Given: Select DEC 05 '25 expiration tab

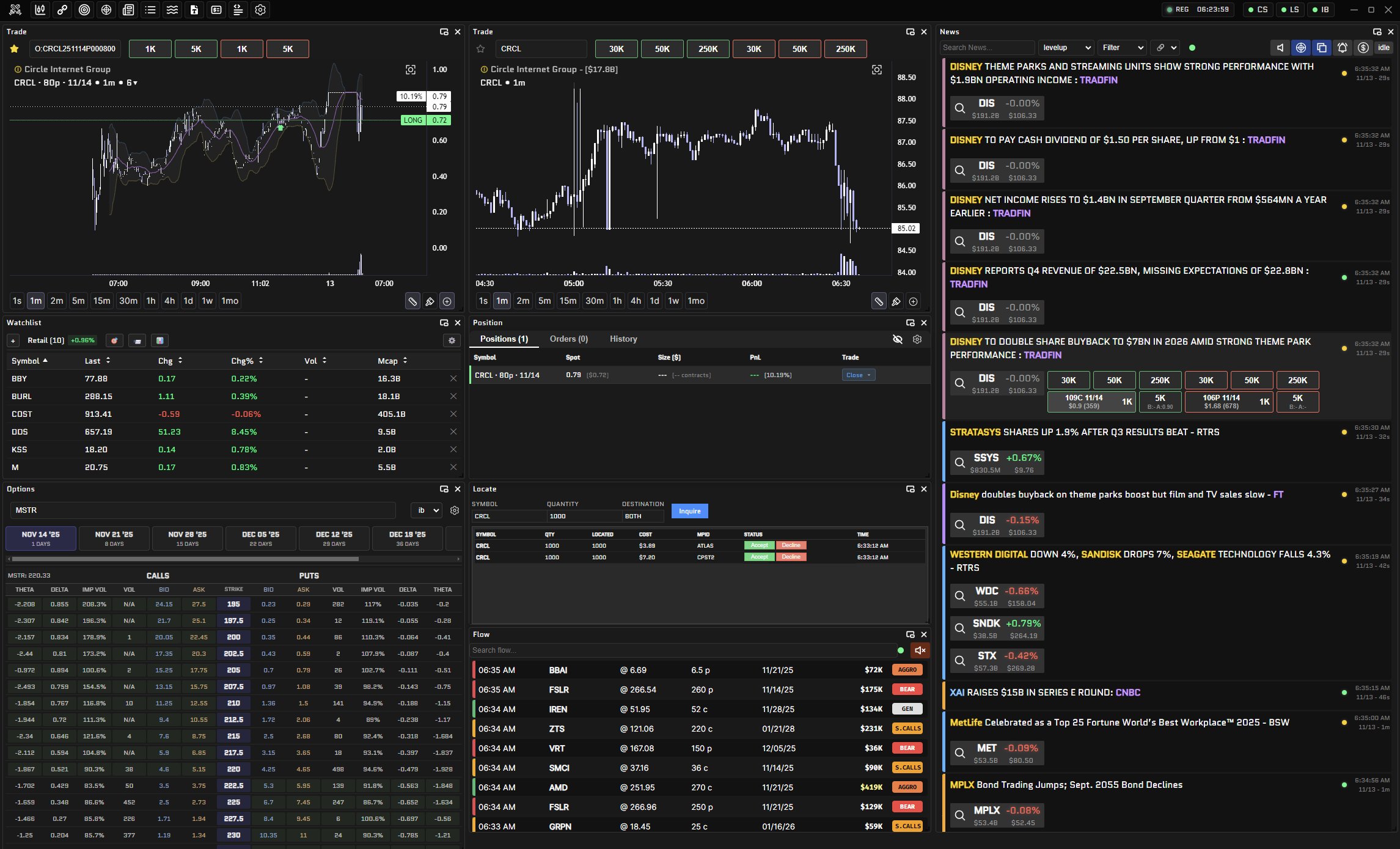Looking at the screenshot, I should click(261, 538).
